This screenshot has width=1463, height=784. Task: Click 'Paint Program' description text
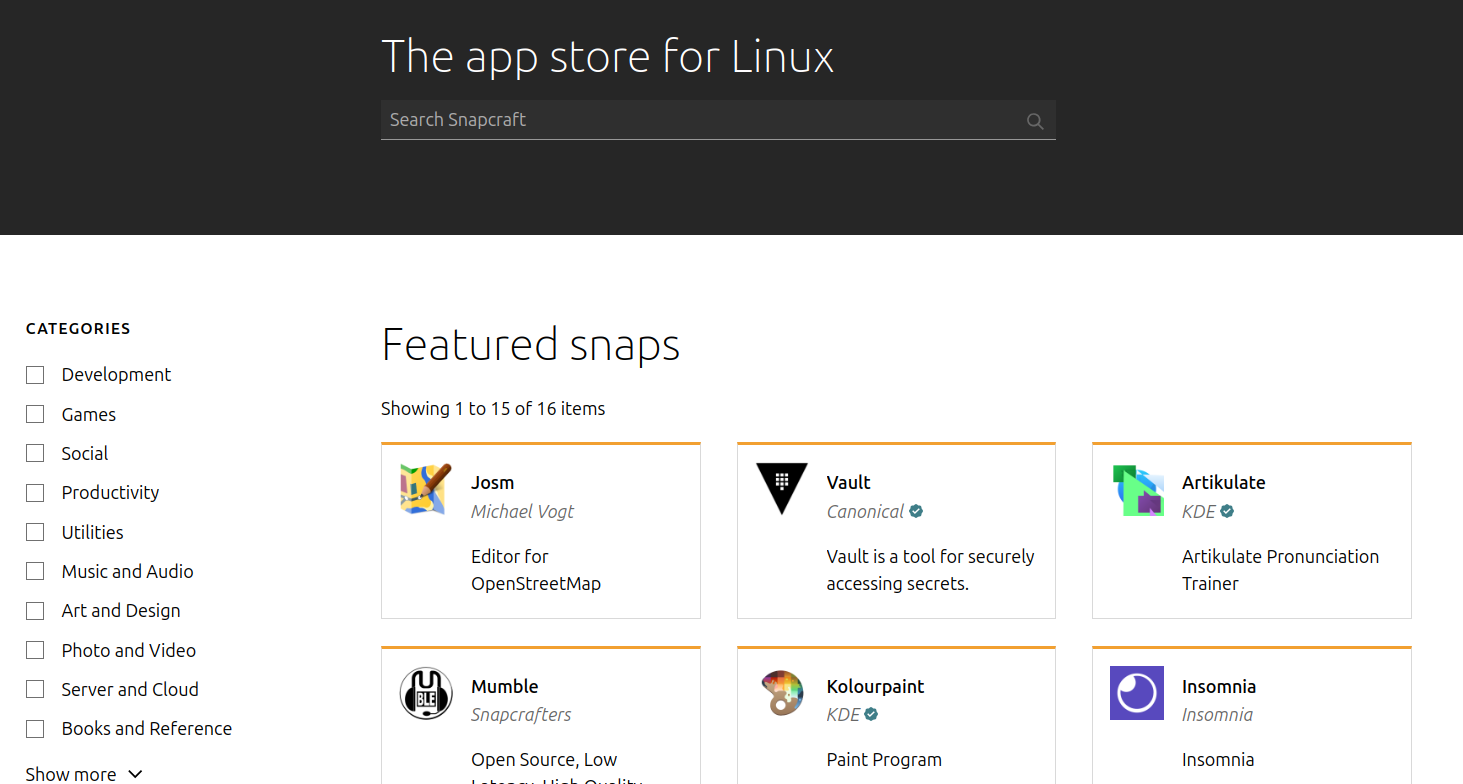pos(884,760)
